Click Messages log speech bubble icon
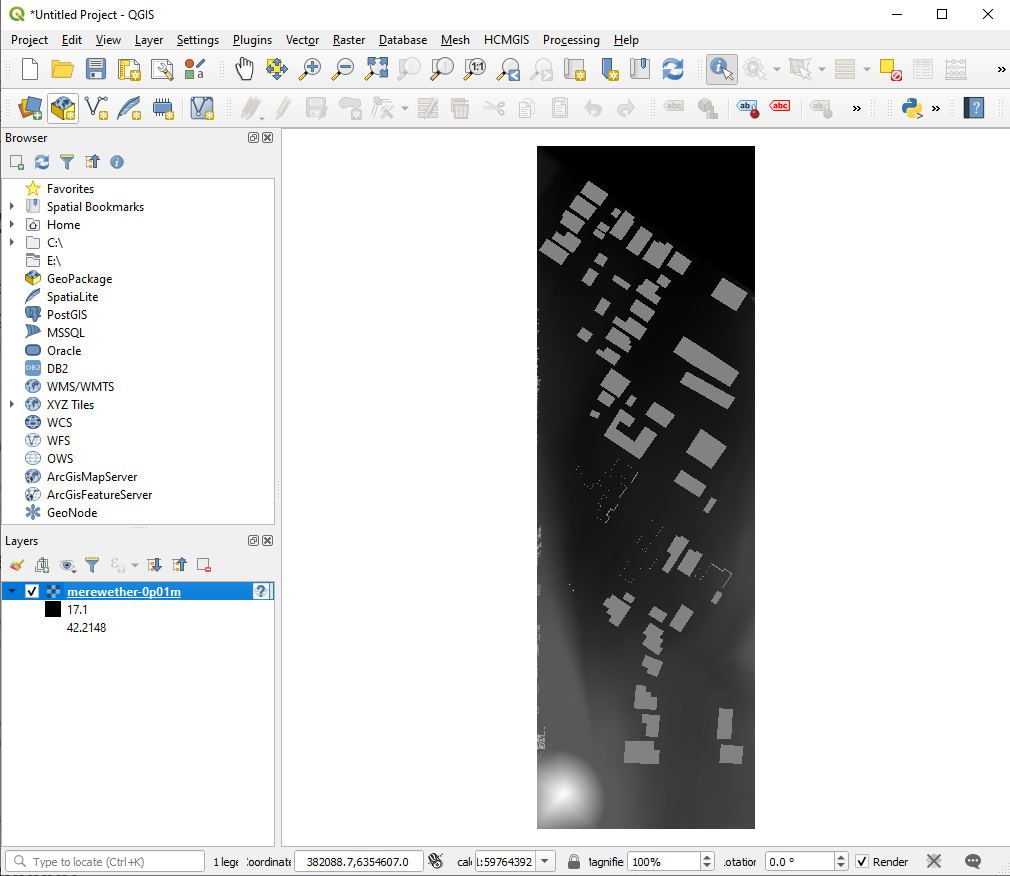 (x=973, y=861)
